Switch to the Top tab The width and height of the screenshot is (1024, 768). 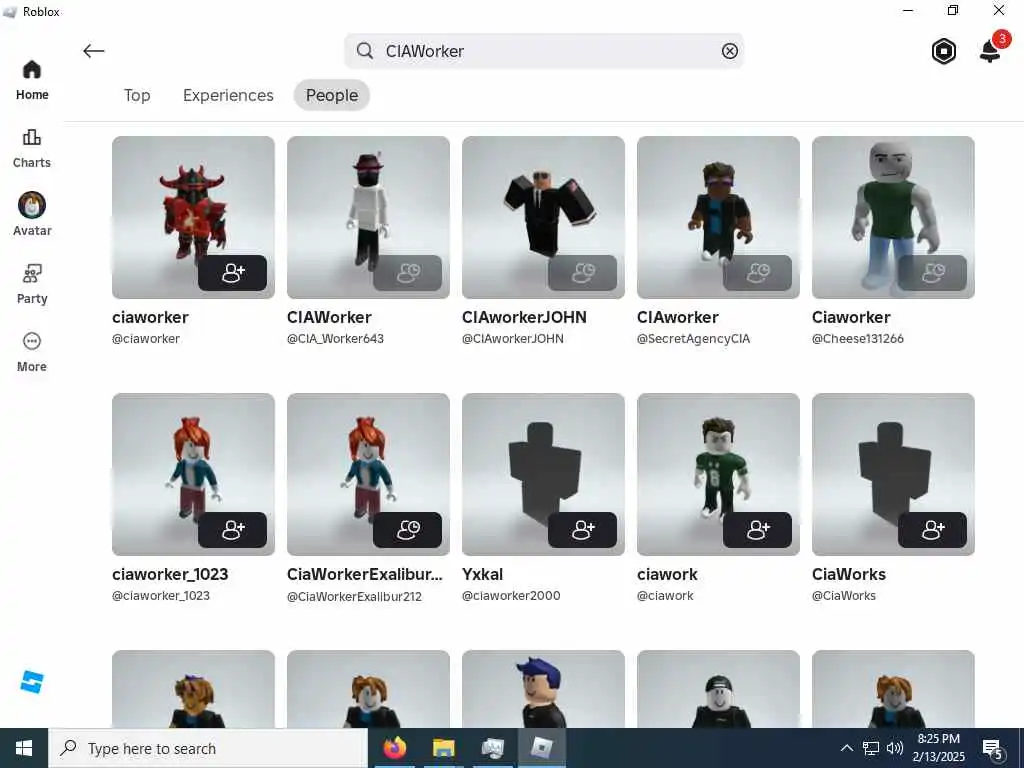click(x=137, y=95)
